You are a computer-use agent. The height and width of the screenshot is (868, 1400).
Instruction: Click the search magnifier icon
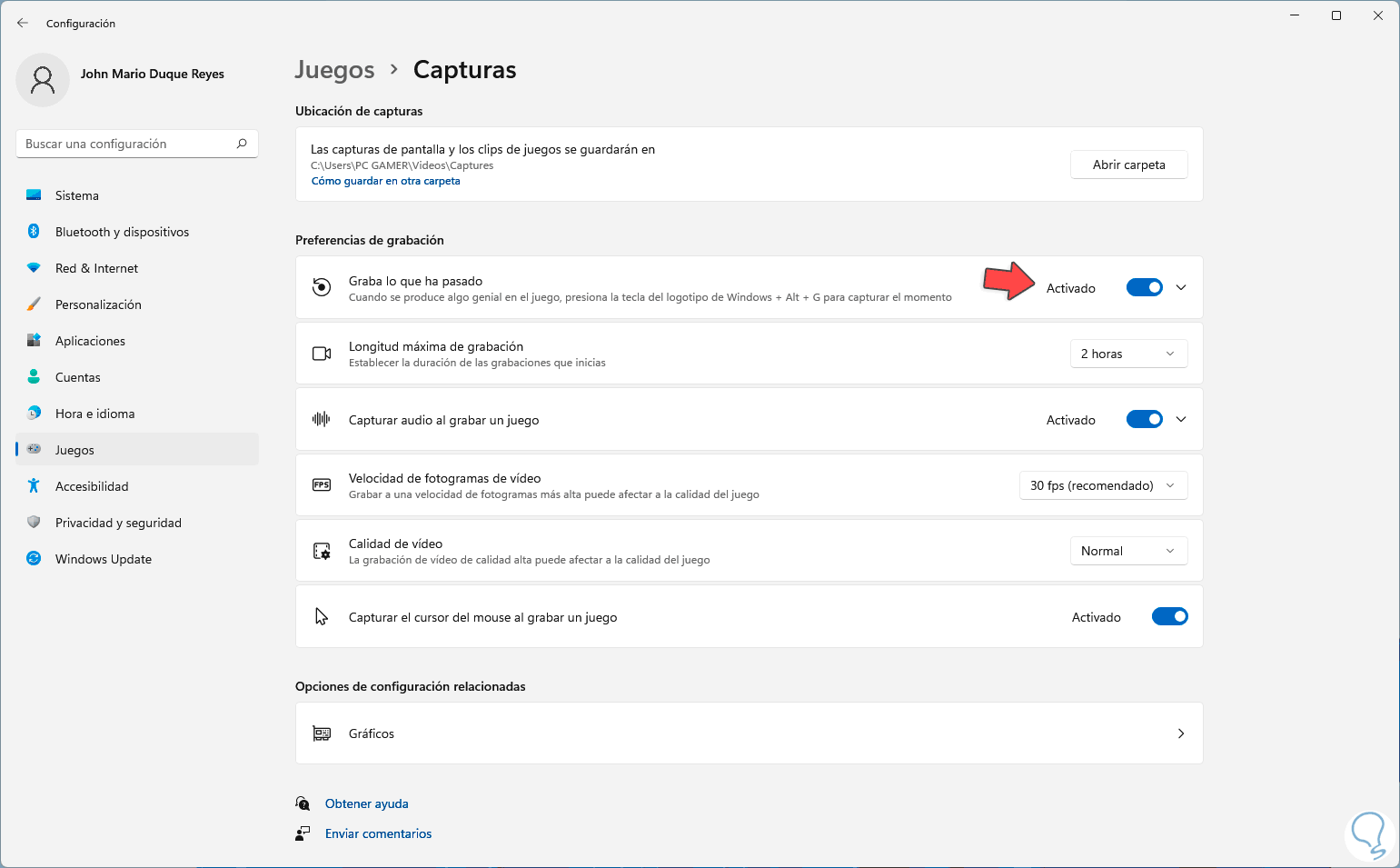tap(242, 144)
